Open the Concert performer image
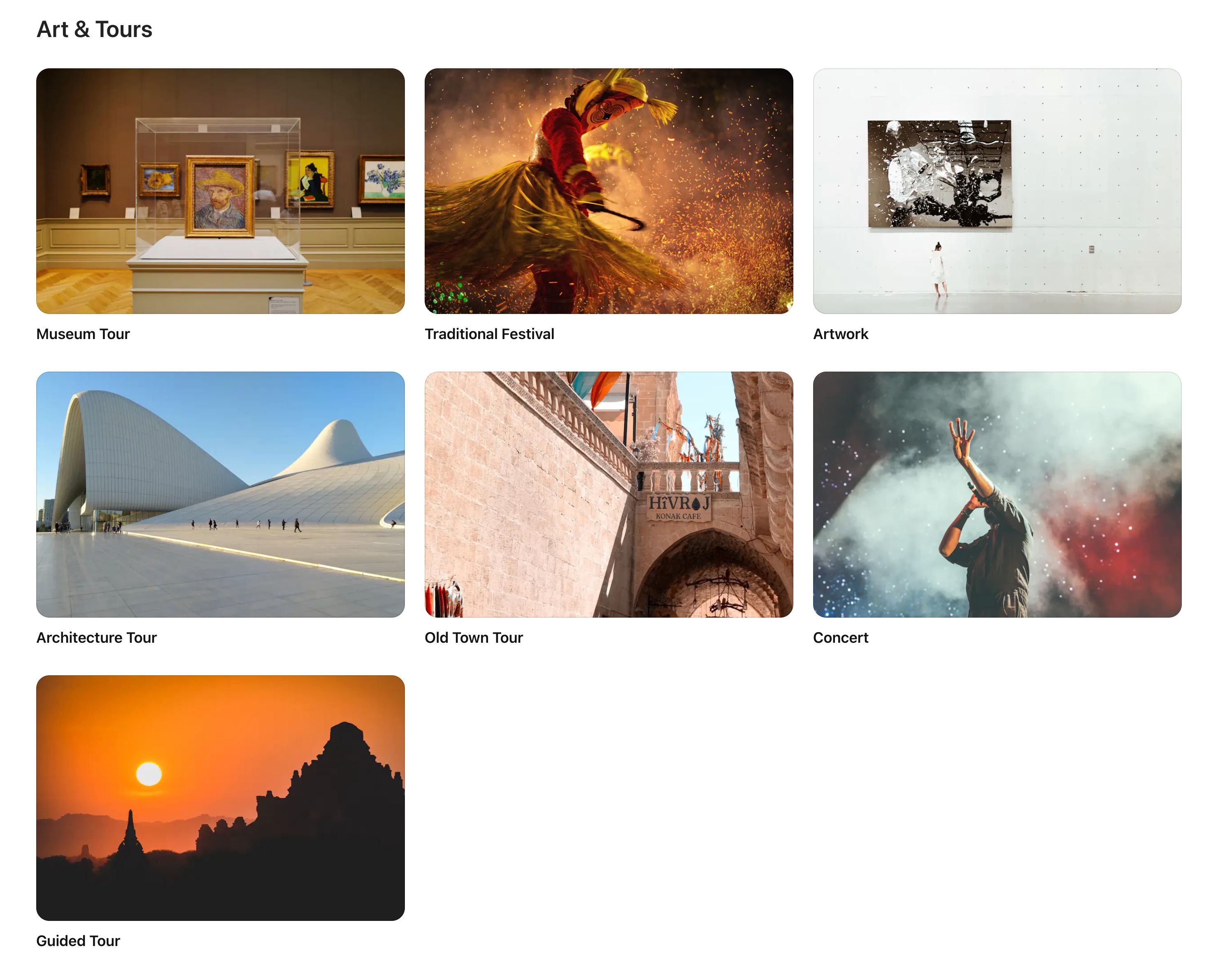Image resolution: width=1232 pixels, height=967 pixels. pyautogui.click(x=997, y=494)
